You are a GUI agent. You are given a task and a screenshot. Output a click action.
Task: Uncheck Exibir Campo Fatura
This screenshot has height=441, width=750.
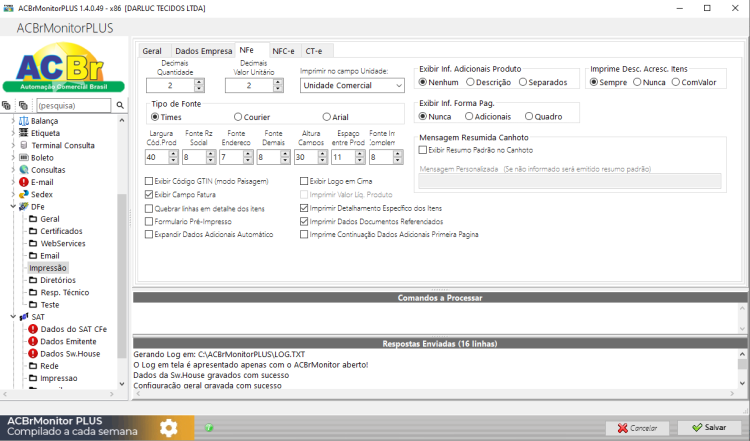149,195
